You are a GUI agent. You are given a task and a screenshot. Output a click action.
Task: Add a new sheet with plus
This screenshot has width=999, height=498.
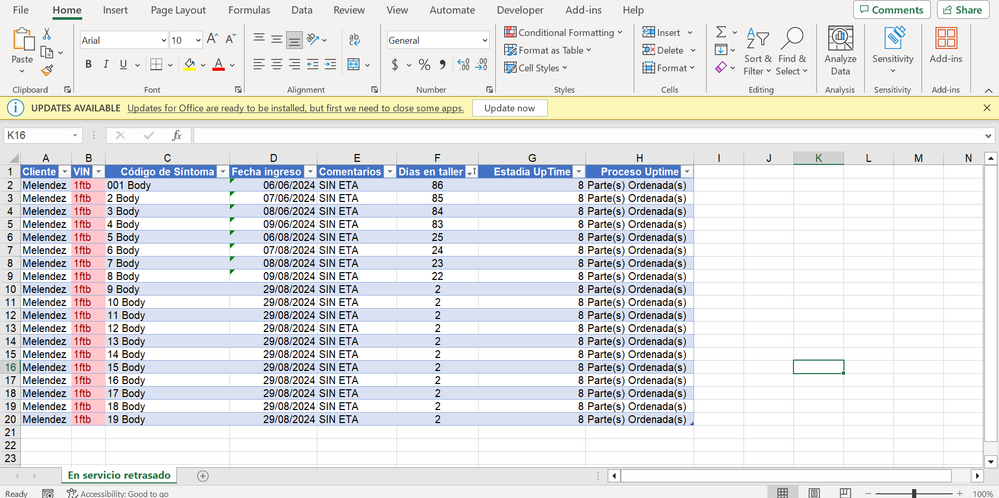coord(203,476)
